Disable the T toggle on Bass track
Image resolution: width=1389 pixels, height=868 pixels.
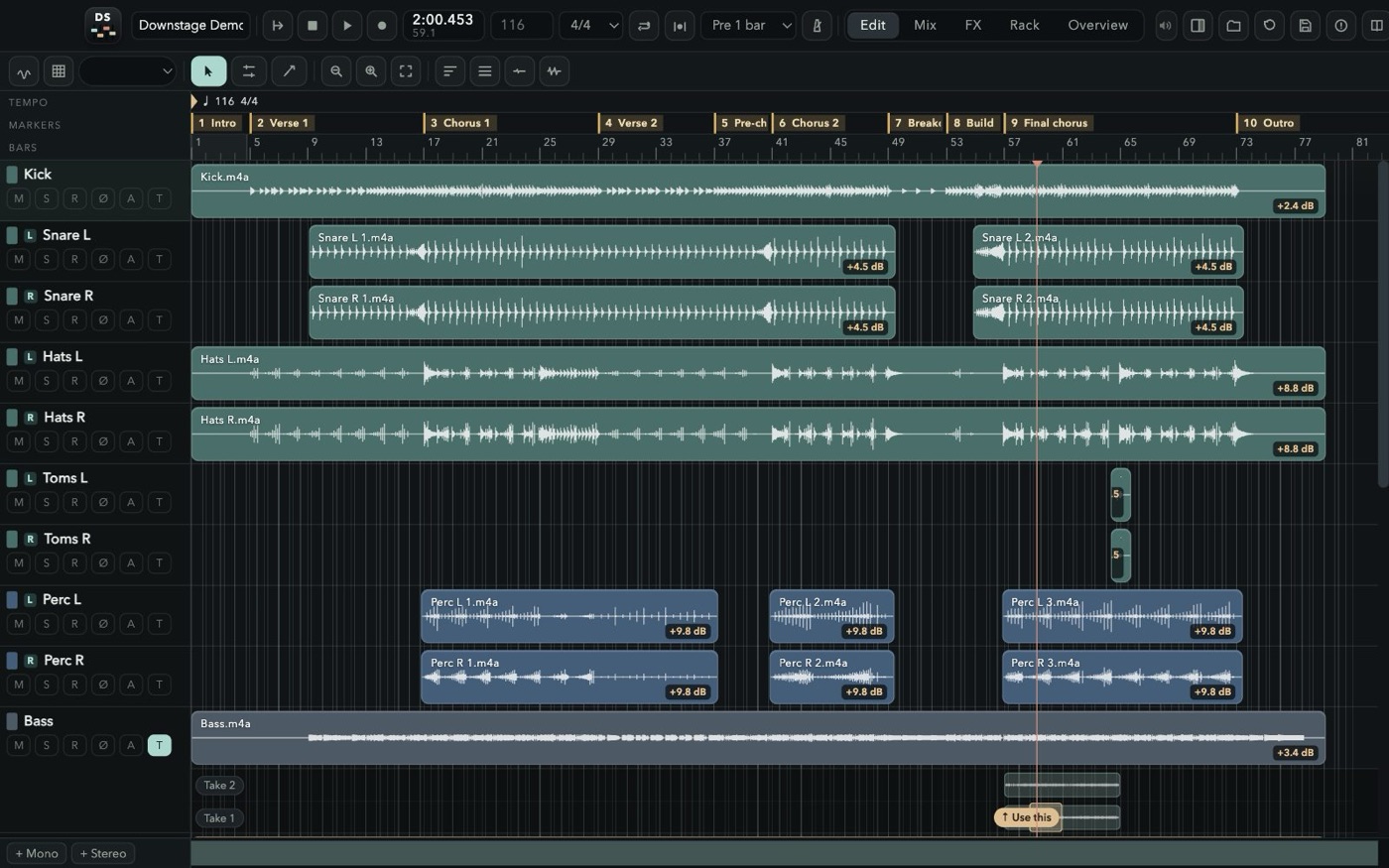(x=159, y=745)
